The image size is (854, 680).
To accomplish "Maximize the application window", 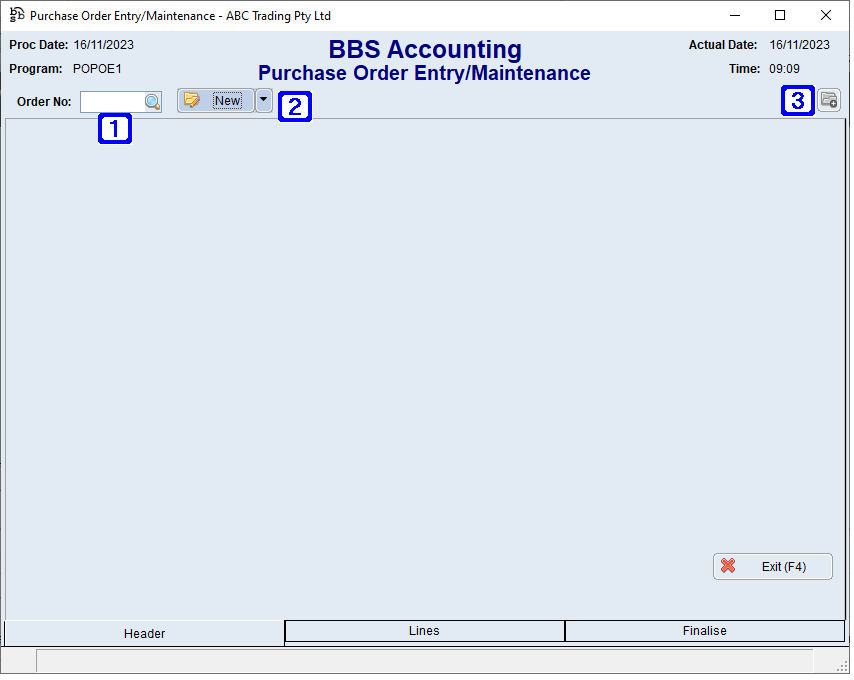I will [x=781, y=15].
